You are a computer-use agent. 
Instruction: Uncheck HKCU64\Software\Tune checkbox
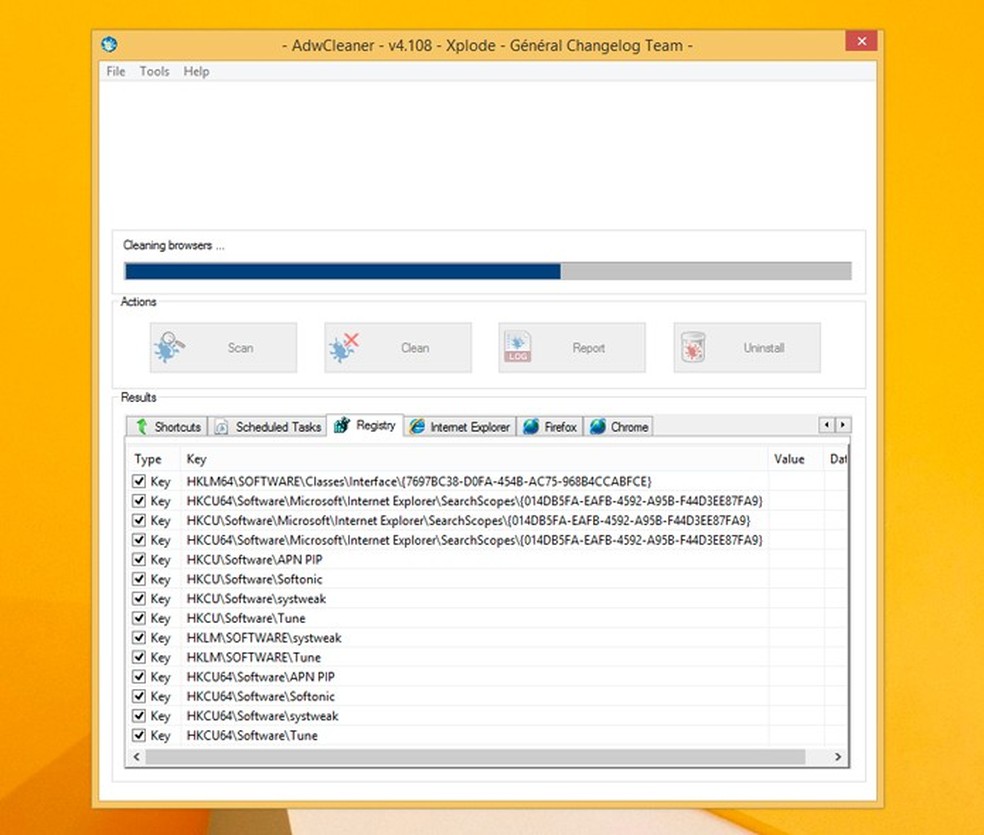[x=139, y=735]
